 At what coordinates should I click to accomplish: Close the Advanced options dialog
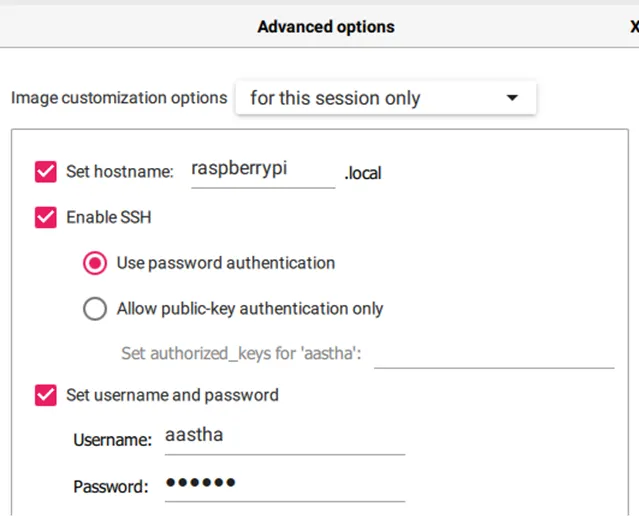pyautogui.click(x=634, y=27)
